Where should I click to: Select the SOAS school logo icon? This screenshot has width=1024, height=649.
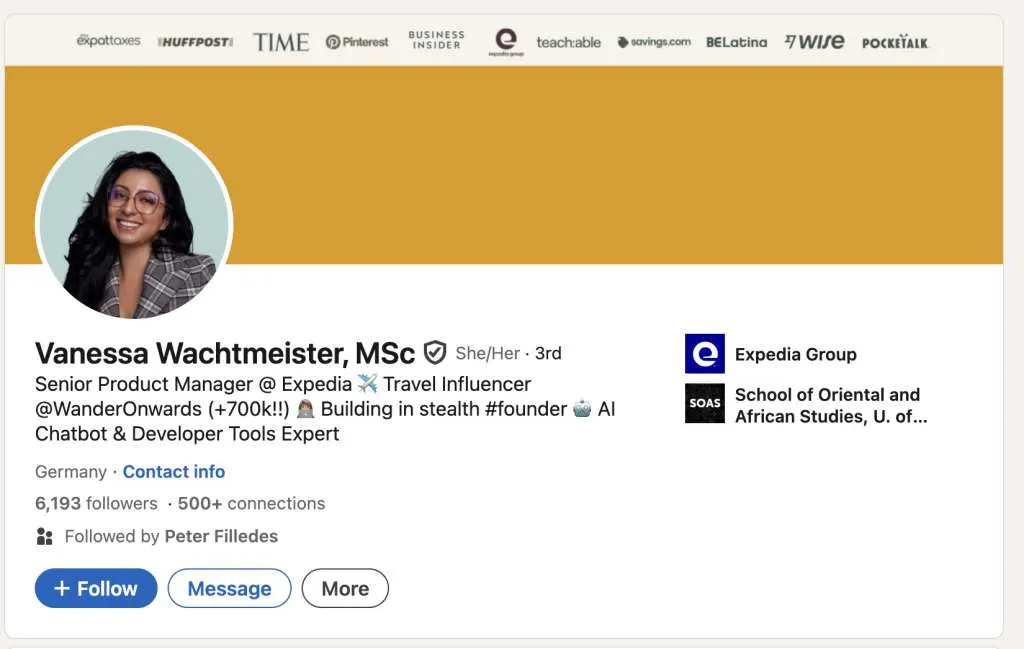704,405
